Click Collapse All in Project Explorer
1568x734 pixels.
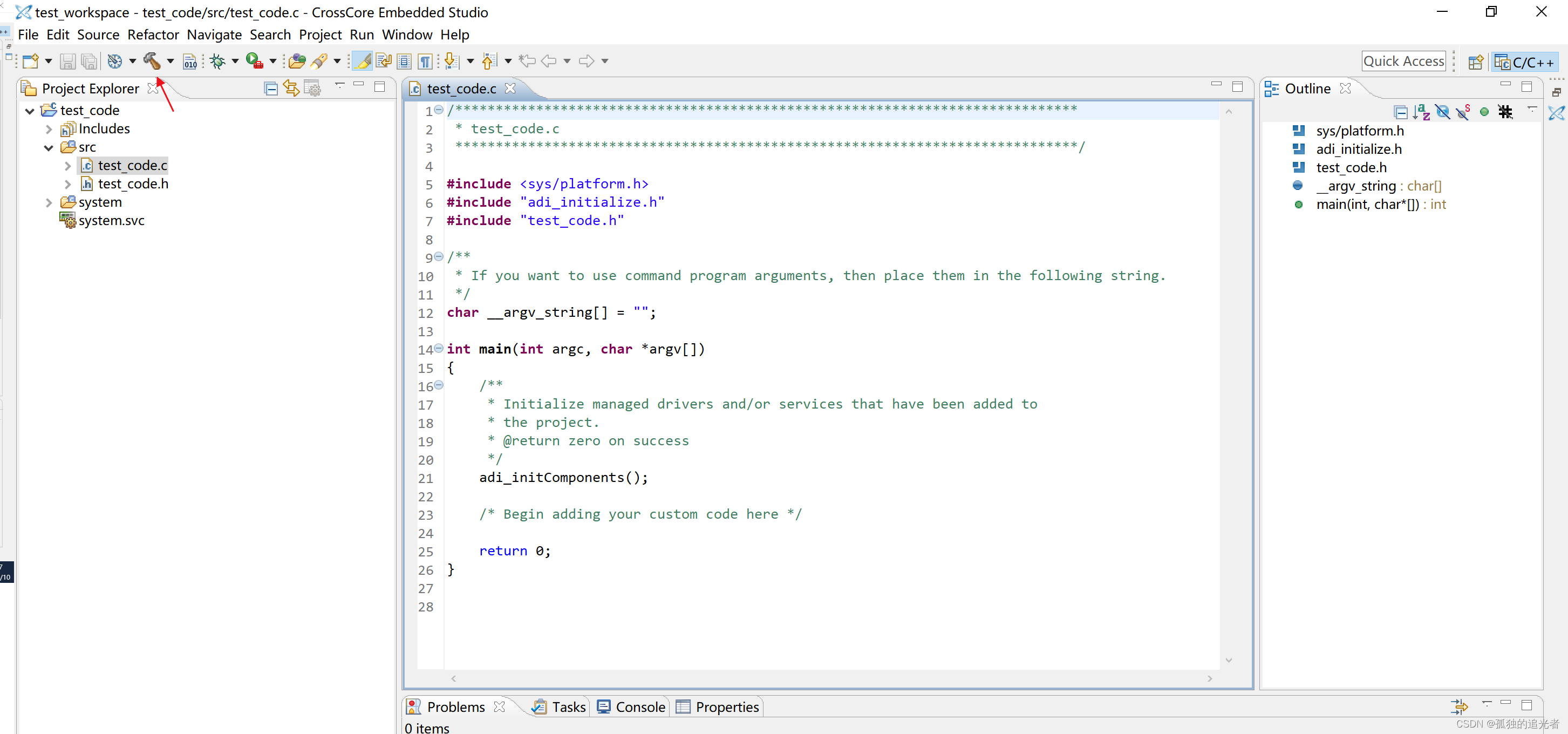tap(271, 89)
